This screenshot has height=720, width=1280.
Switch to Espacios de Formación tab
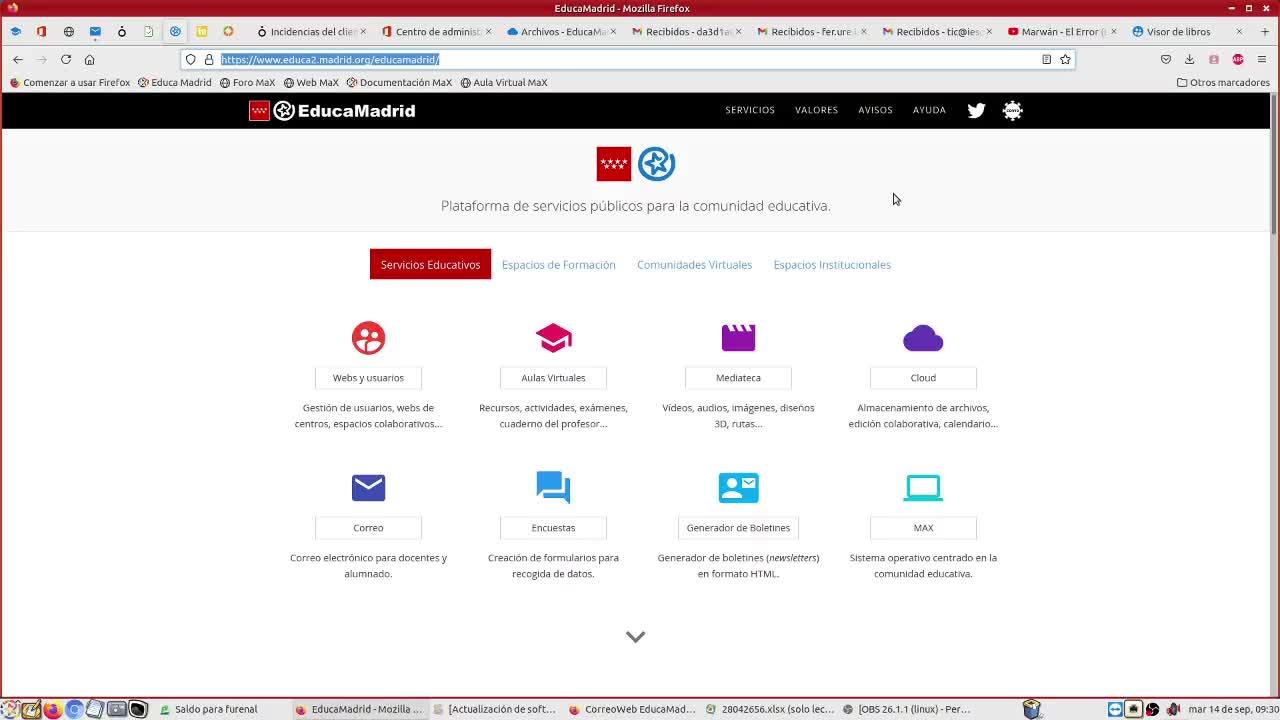tap(558, 265)
